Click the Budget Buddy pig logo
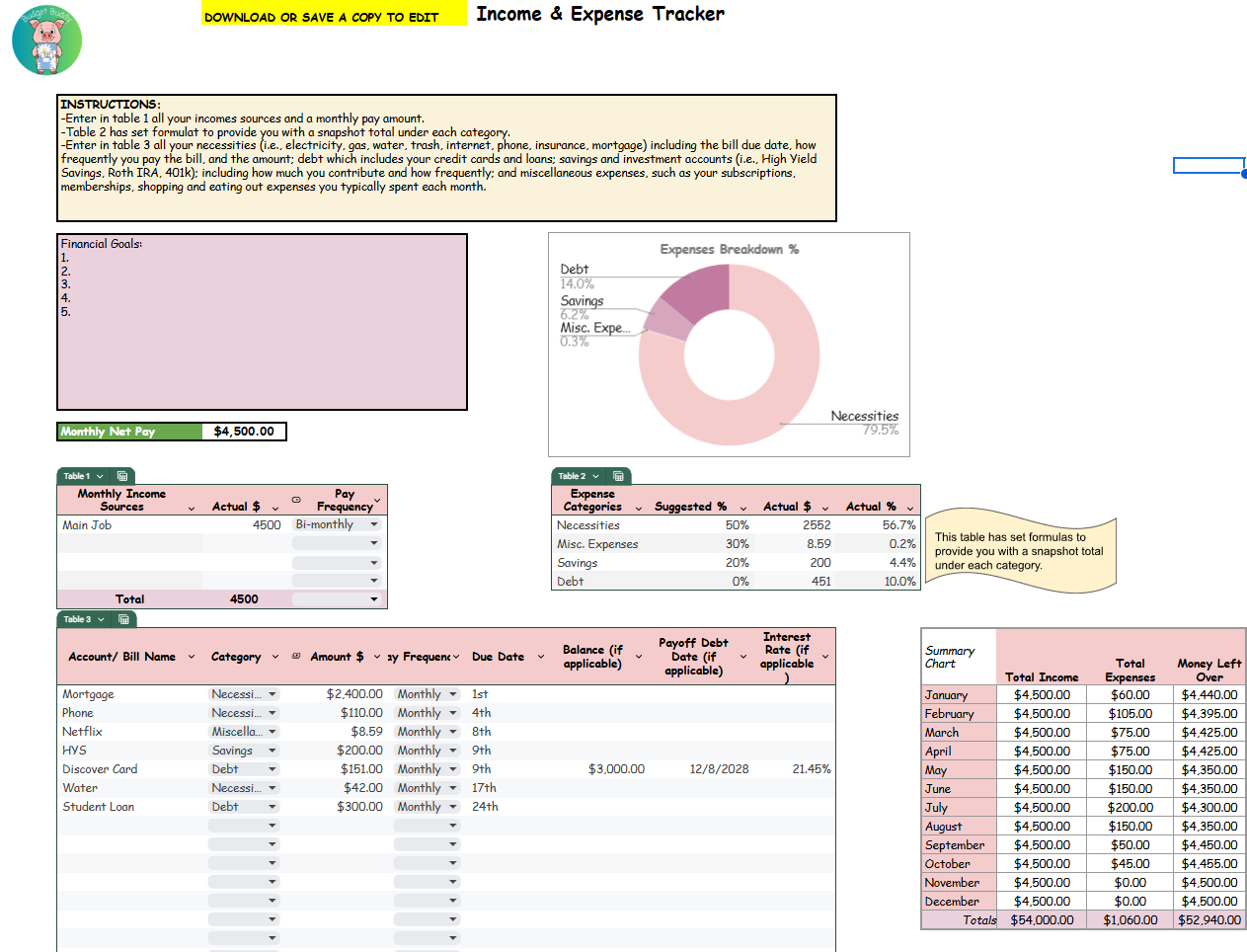The width and height of the screenshot is (1247, 952). pos(45,40)
